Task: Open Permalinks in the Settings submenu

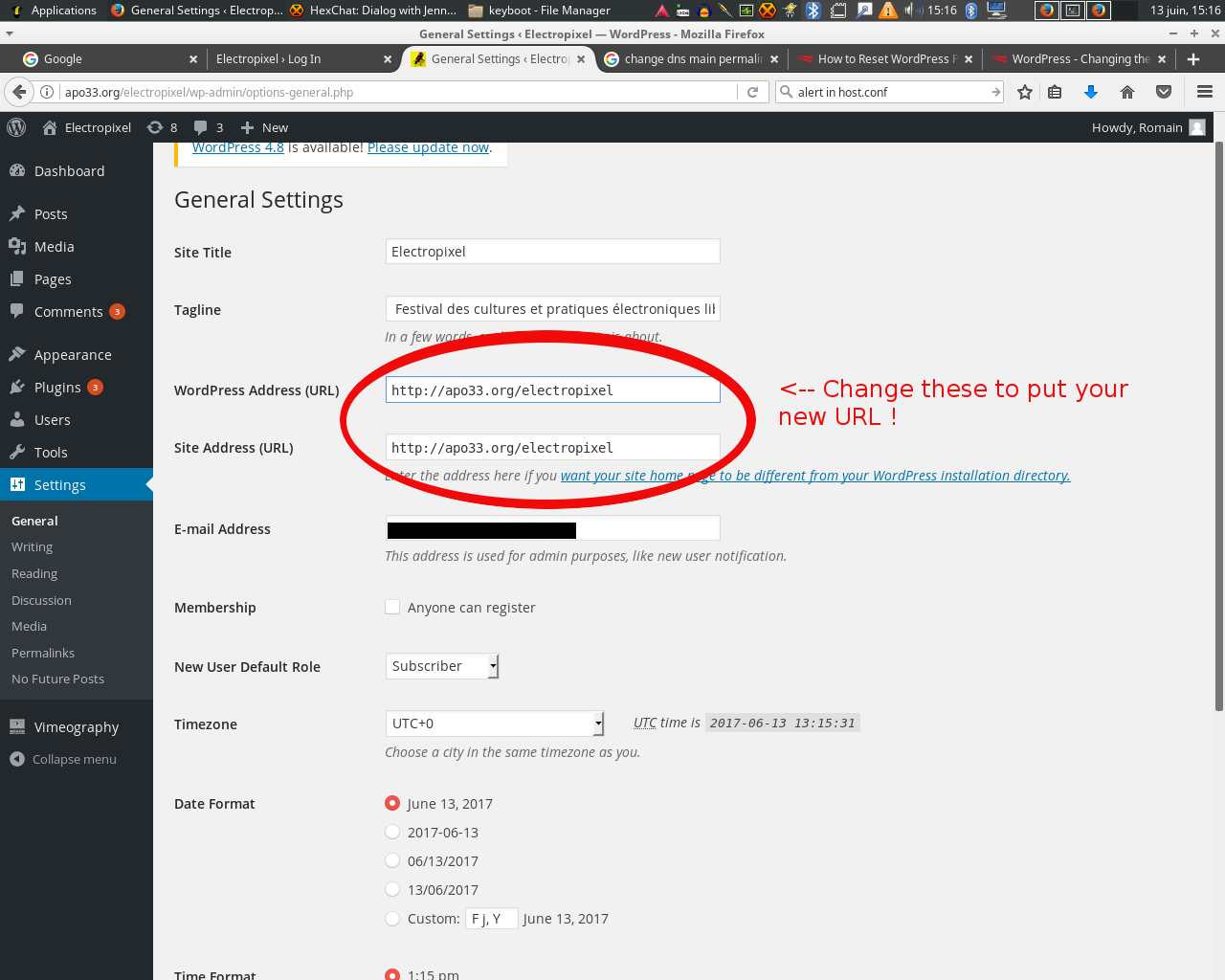Action: pyautogui.click(x=43, y=653)
